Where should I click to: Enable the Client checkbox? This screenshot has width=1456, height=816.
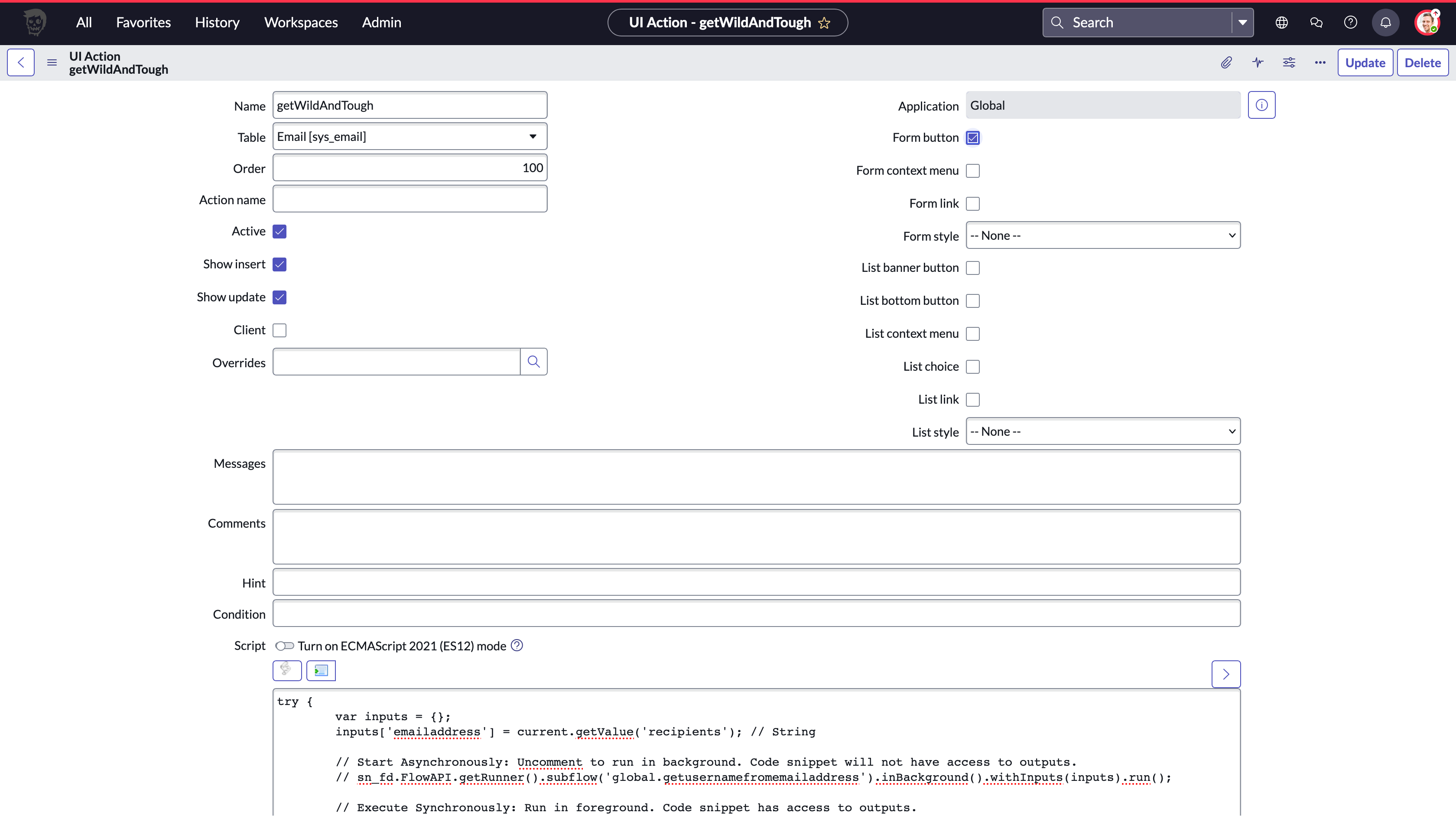pyautogui.click(x=279, y=330)
